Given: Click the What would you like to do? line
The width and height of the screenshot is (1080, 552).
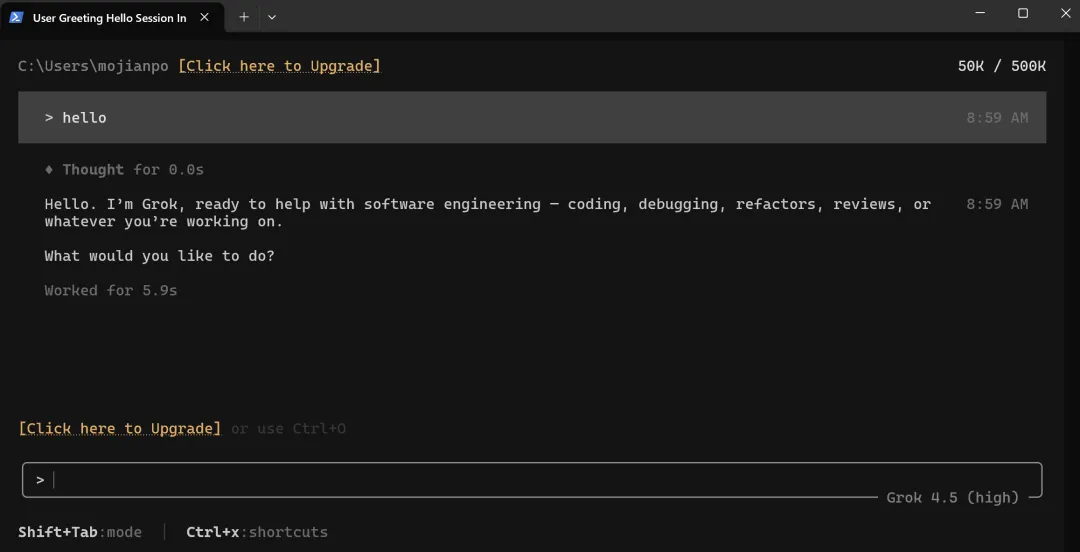Looking at the screenshot, I should pos(160,256).
